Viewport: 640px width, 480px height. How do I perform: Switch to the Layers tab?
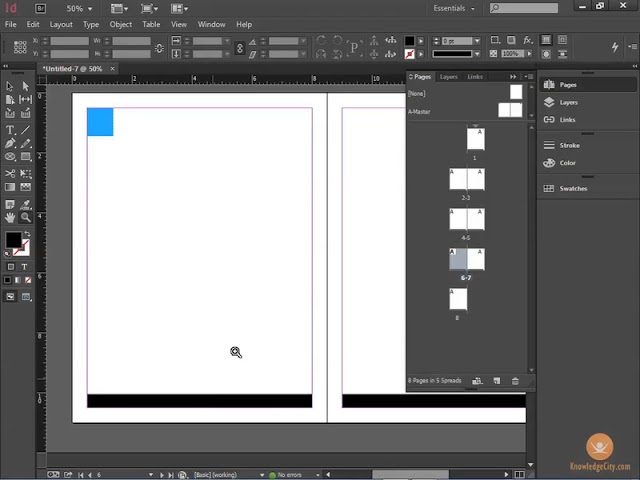[x=449, y=77]
